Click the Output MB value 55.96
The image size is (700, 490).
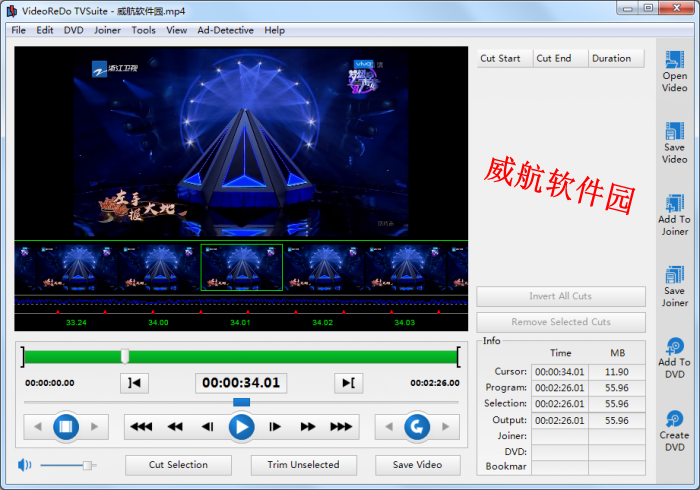(x=617, y=420)
